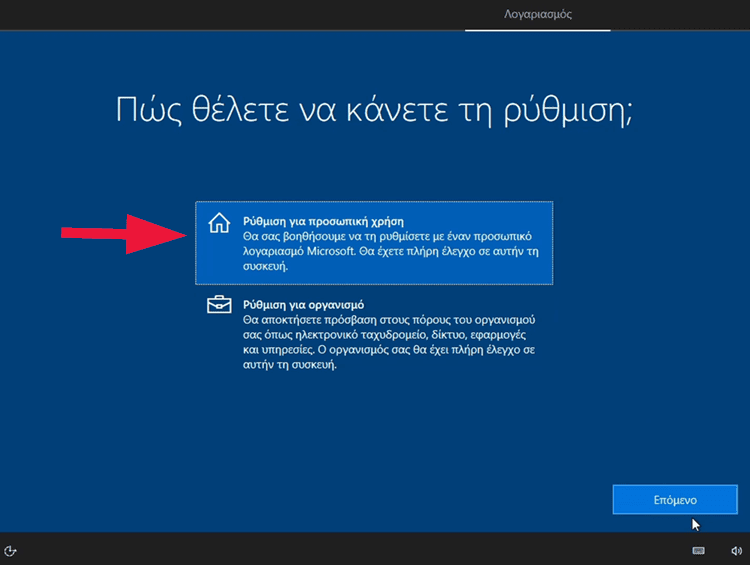Open the on-screen keyboard icon
Image resolution: width=750 pixels, height=565 pixels.
(x=698, y=551)
